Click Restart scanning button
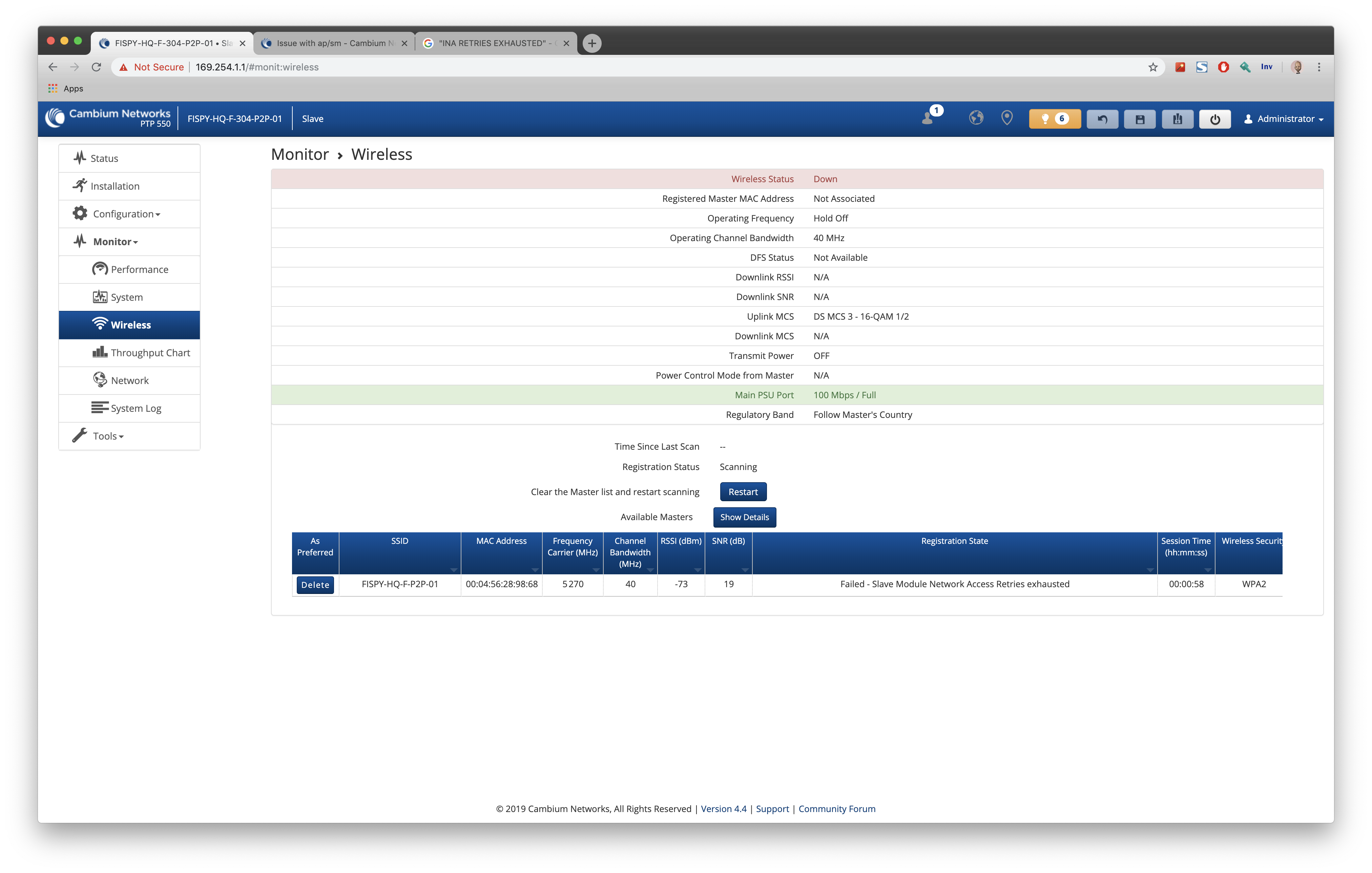 [x=743, y=492]
